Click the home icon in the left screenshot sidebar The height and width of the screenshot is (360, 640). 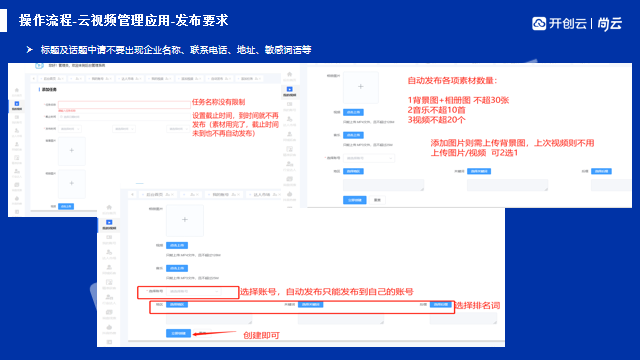(17, 90)
